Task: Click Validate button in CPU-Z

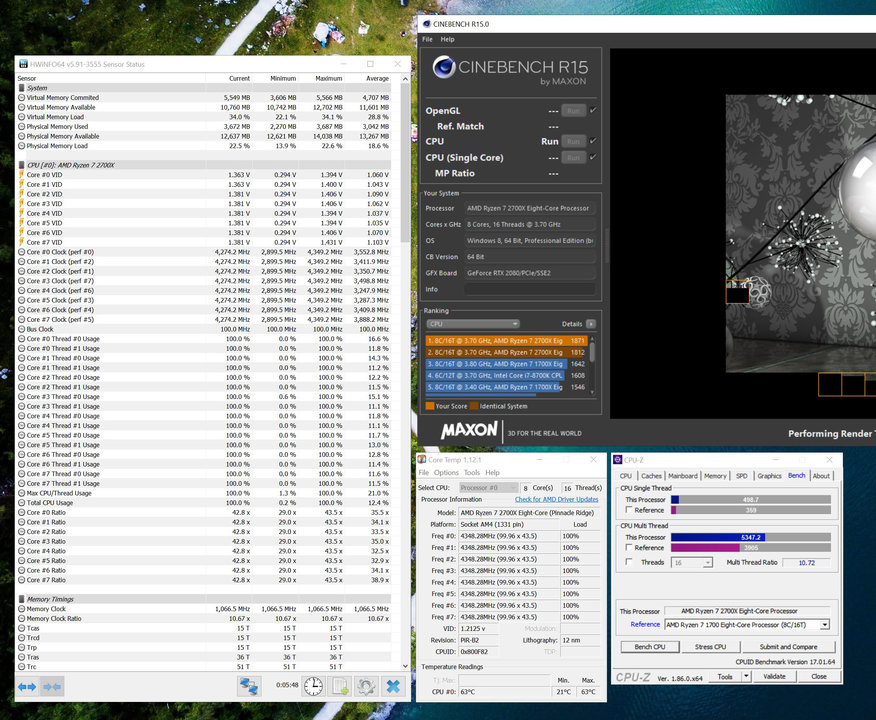Action: coord(774,676)
